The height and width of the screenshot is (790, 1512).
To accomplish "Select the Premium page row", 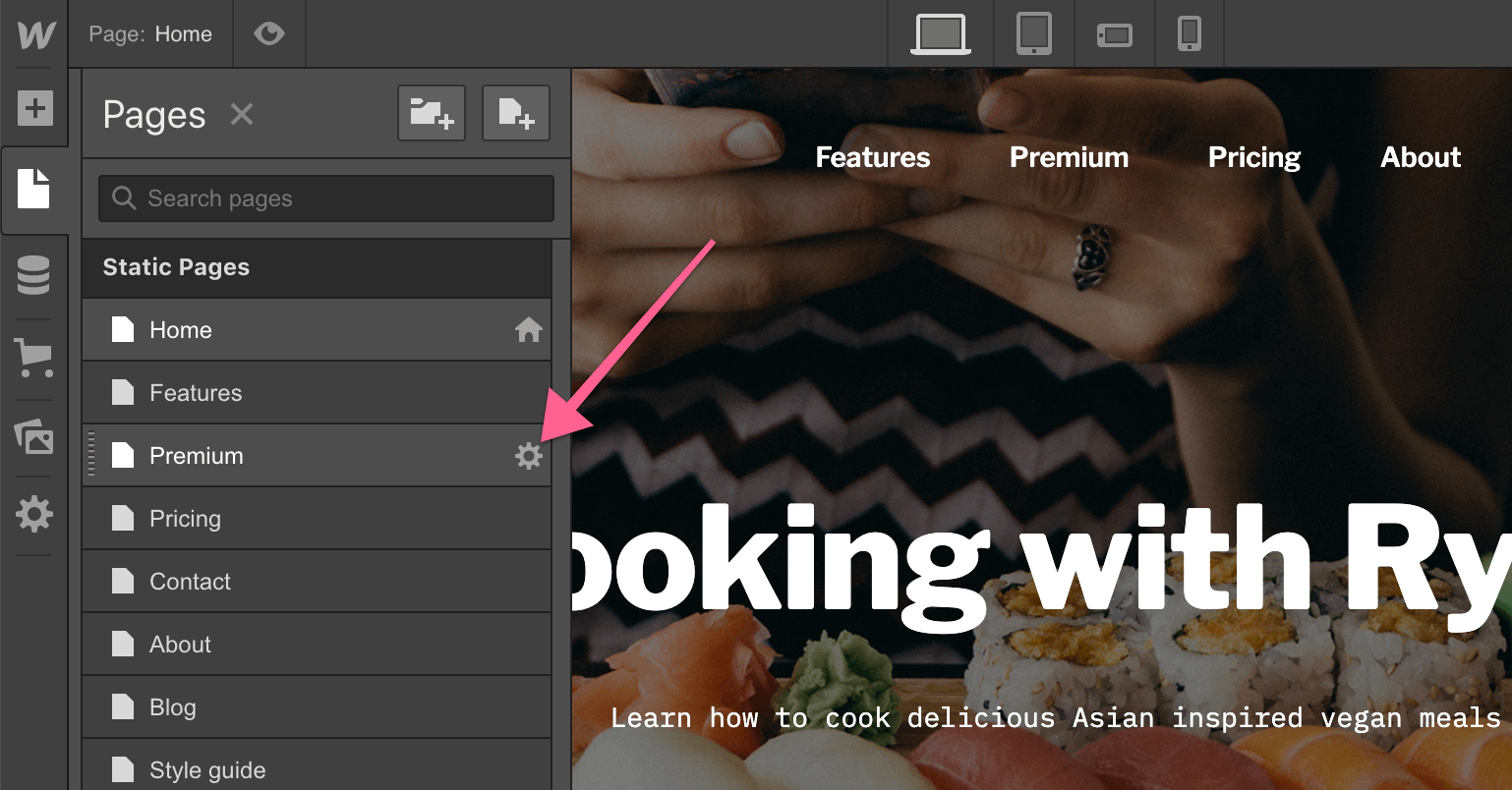I will 317,456.
